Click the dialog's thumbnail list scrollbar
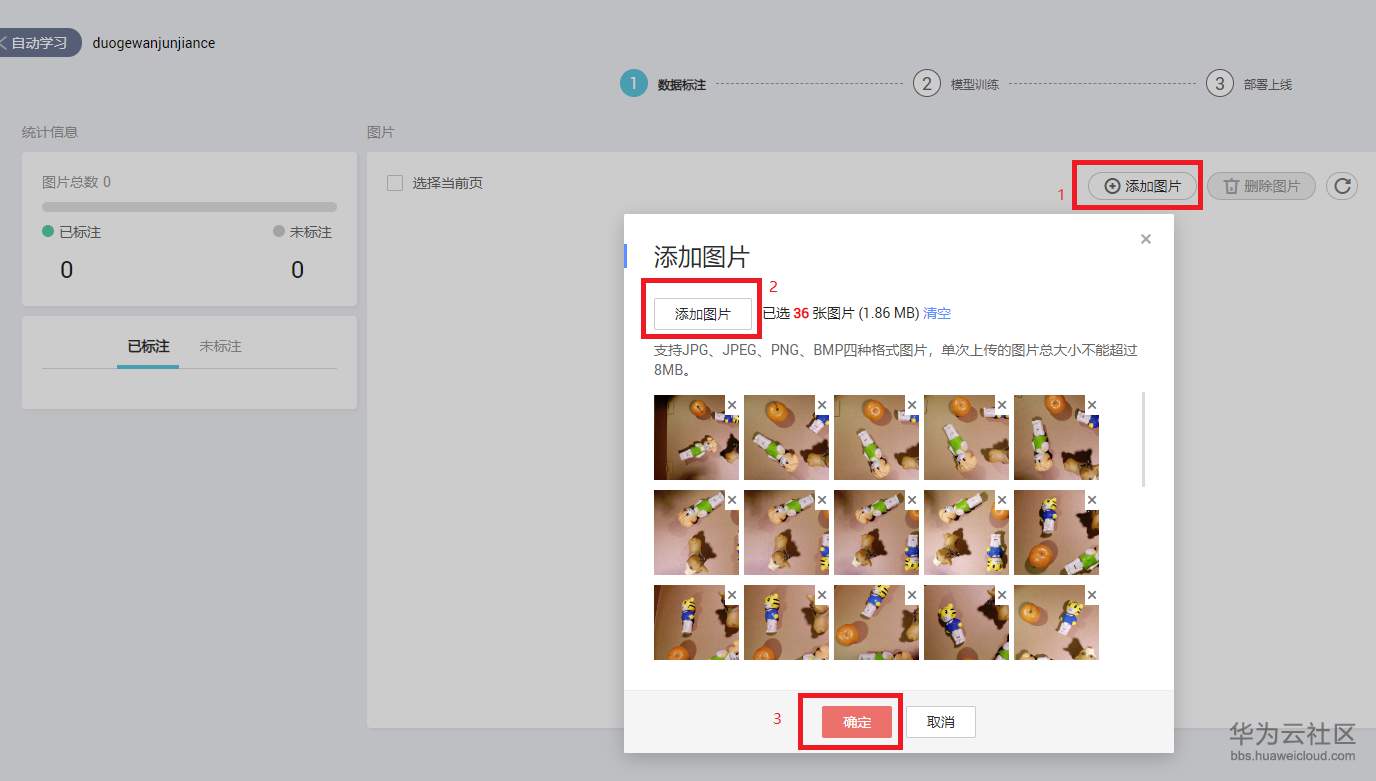Screen dimensions: 1376x781 [x=1143, y=440]
